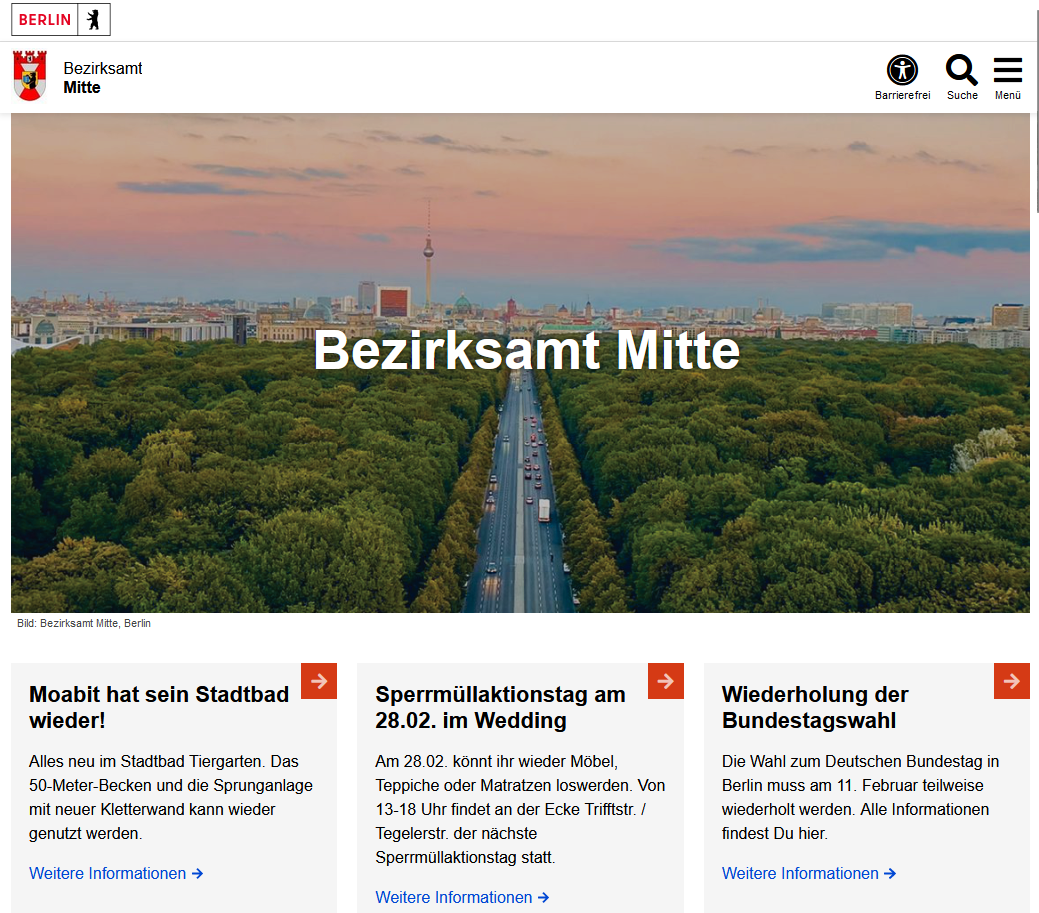
Task: Click the Menü label under the hamburger icon
Action: (x=1008, y=96)
